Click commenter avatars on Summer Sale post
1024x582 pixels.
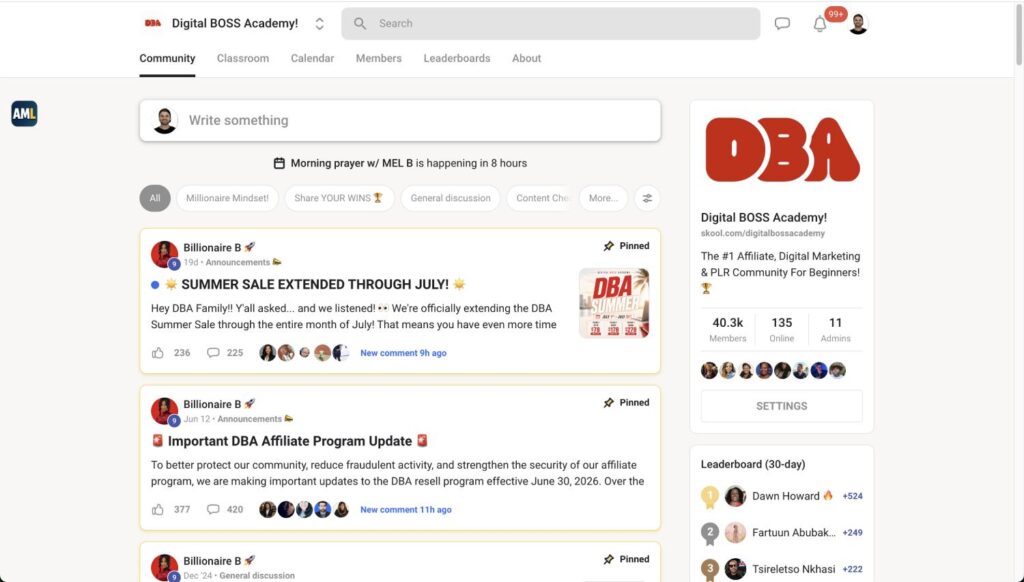(x=304, y=353)
